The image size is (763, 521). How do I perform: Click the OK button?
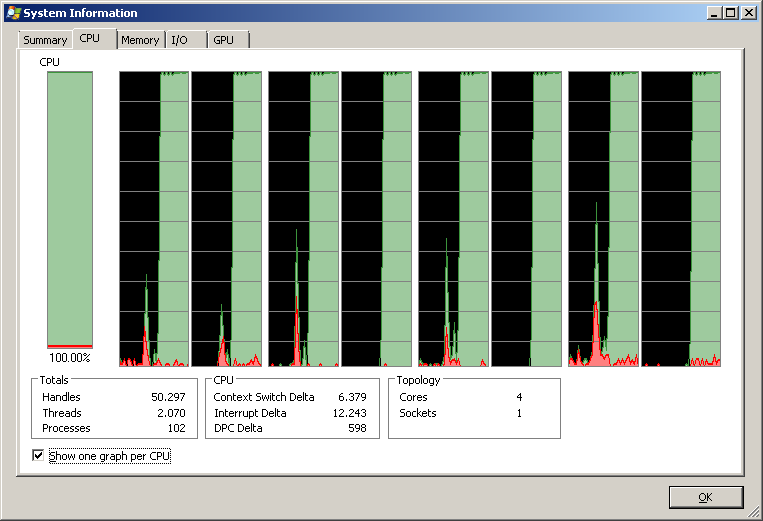(706, 497)
